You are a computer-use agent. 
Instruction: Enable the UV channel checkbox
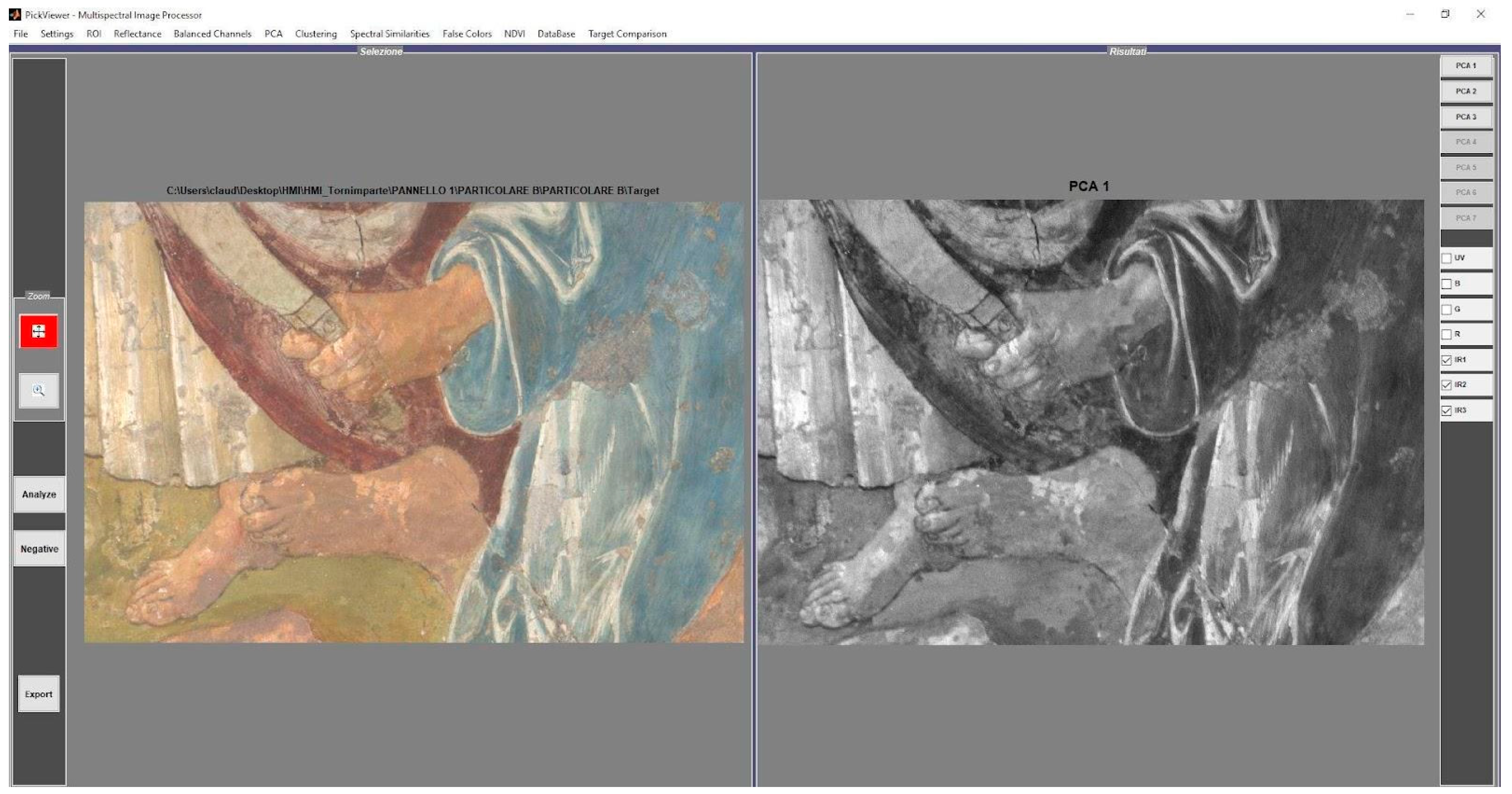pos(1446,258)
